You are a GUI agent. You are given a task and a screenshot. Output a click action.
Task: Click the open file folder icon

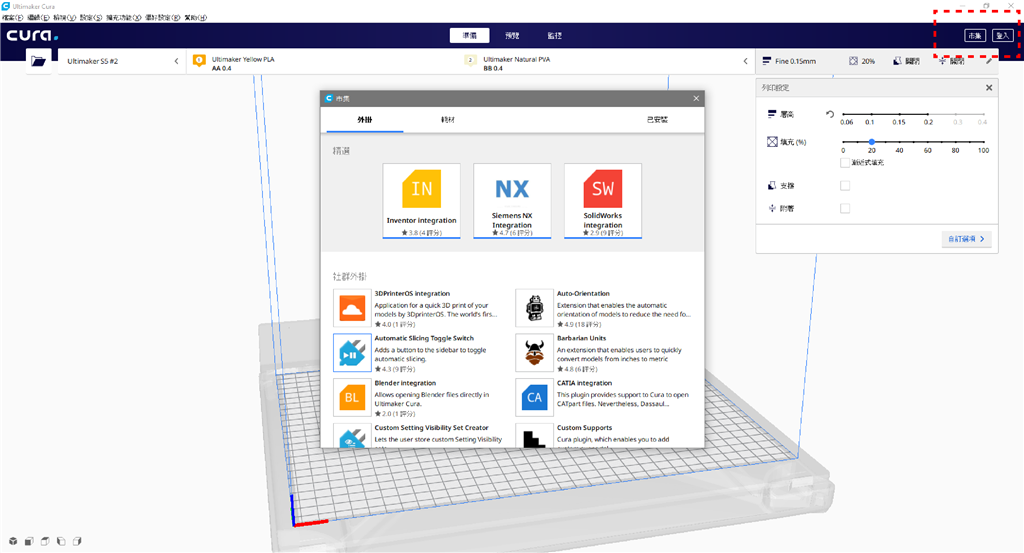click(x=39, y=61)
